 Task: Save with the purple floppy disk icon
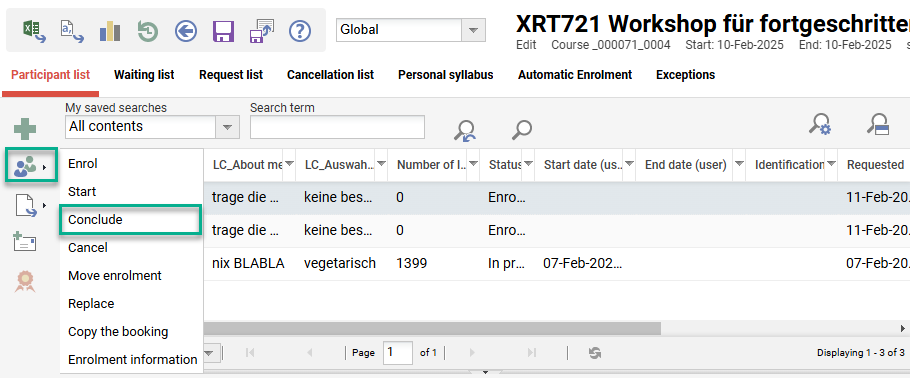223,30
